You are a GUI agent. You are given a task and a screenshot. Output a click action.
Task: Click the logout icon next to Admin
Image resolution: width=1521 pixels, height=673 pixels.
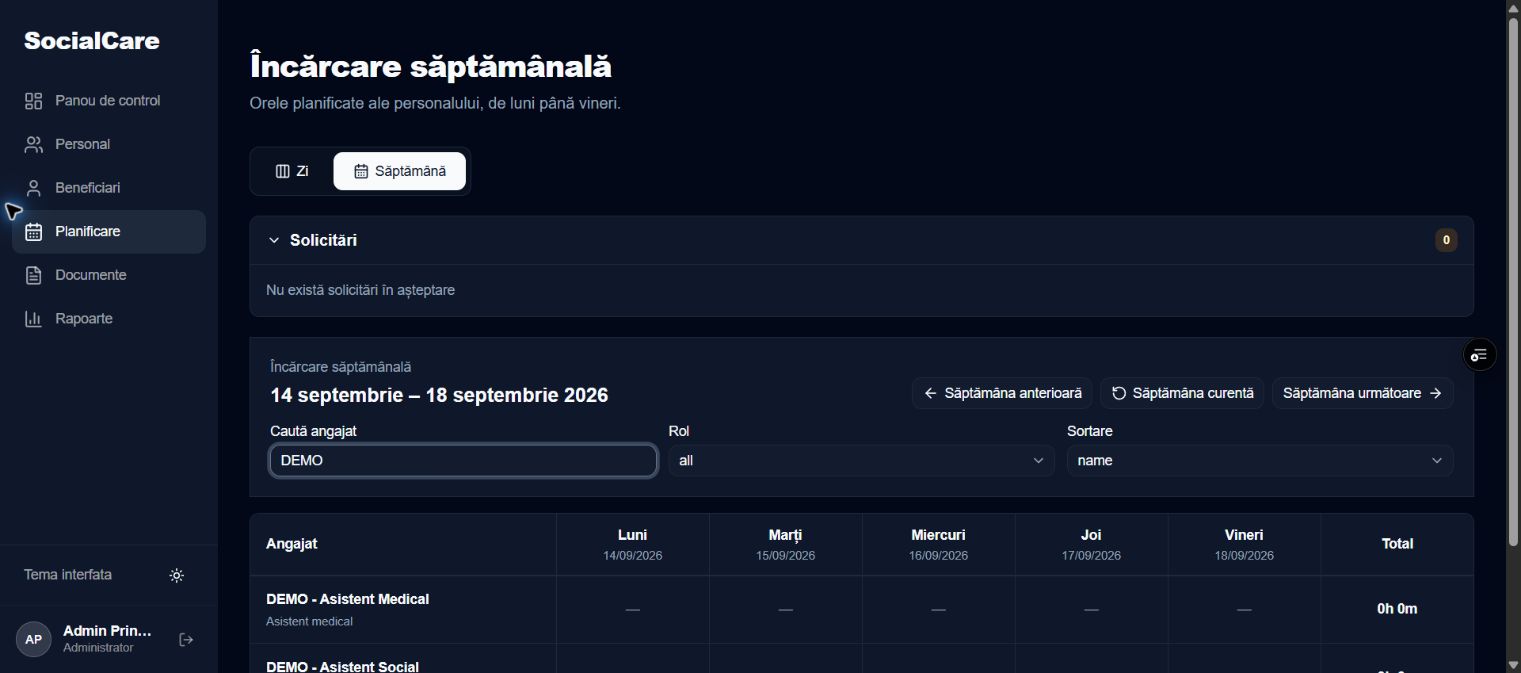coord(186,639)
